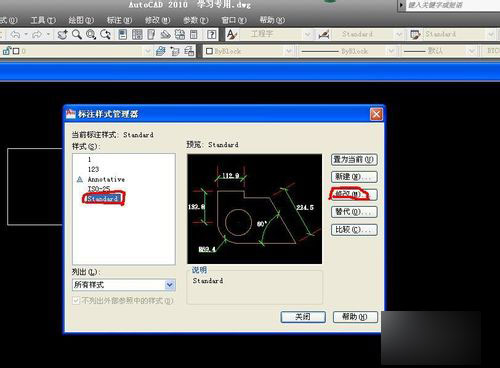The width and height of the screenshot is (500, 368).
Task: Open the 帮助(H) menu
Action: pyautogui.click(x=272, y=20)
